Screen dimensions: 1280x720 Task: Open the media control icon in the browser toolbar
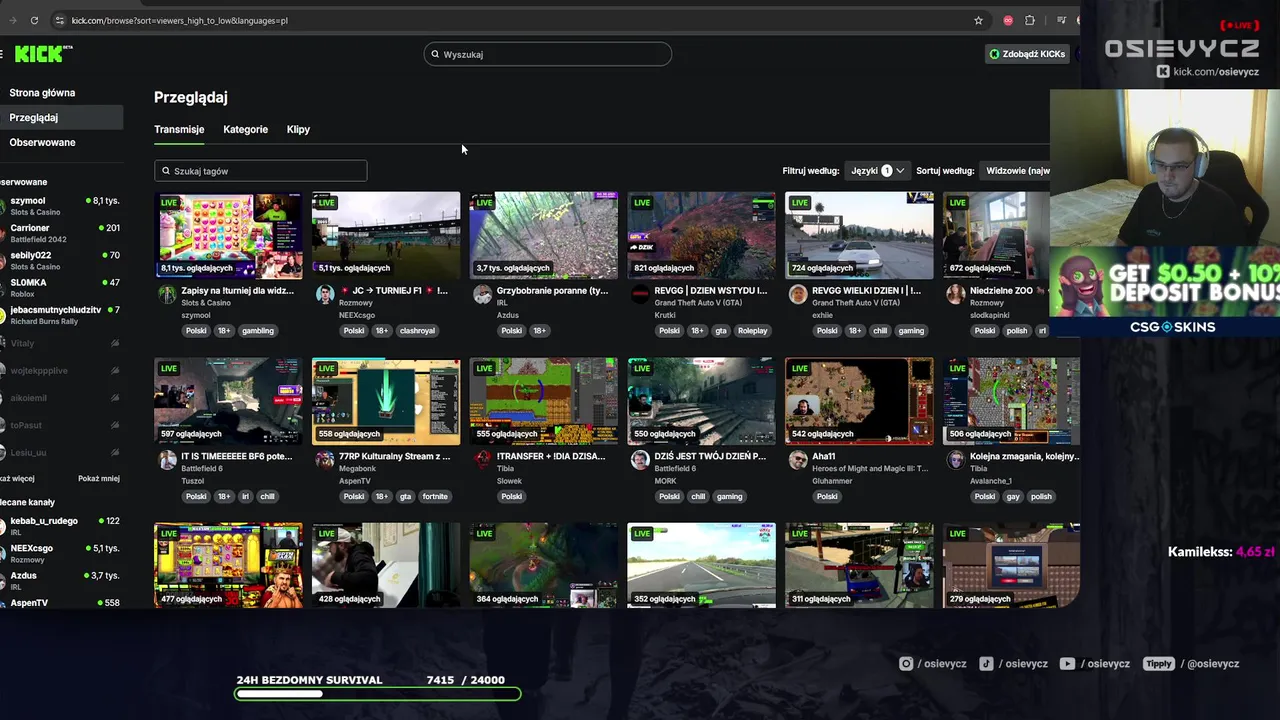click(1061, 20)
